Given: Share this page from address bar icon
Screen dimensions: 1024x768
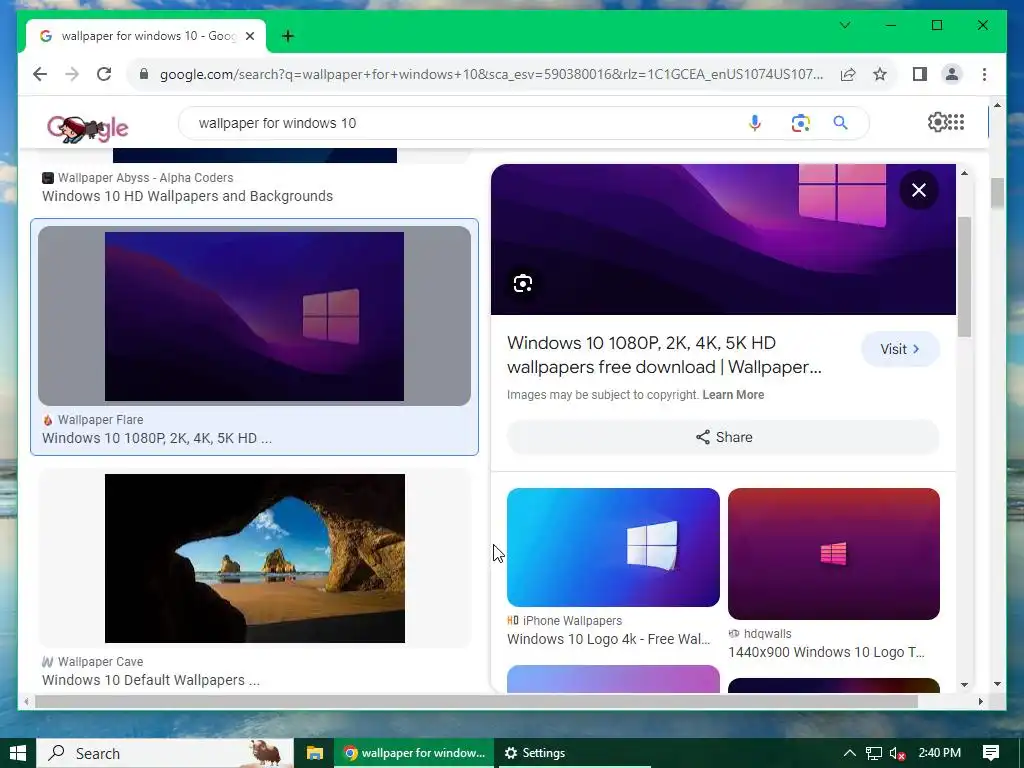Looking at the screenshot, I should (x=848, y=74).
